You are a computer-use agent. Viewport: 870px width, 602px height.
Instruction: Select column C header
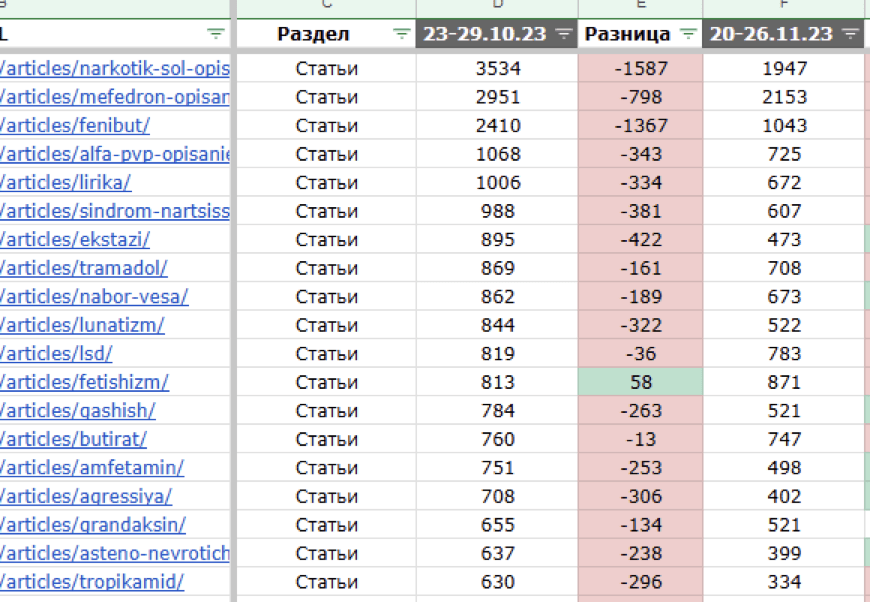tap(326, 6)
